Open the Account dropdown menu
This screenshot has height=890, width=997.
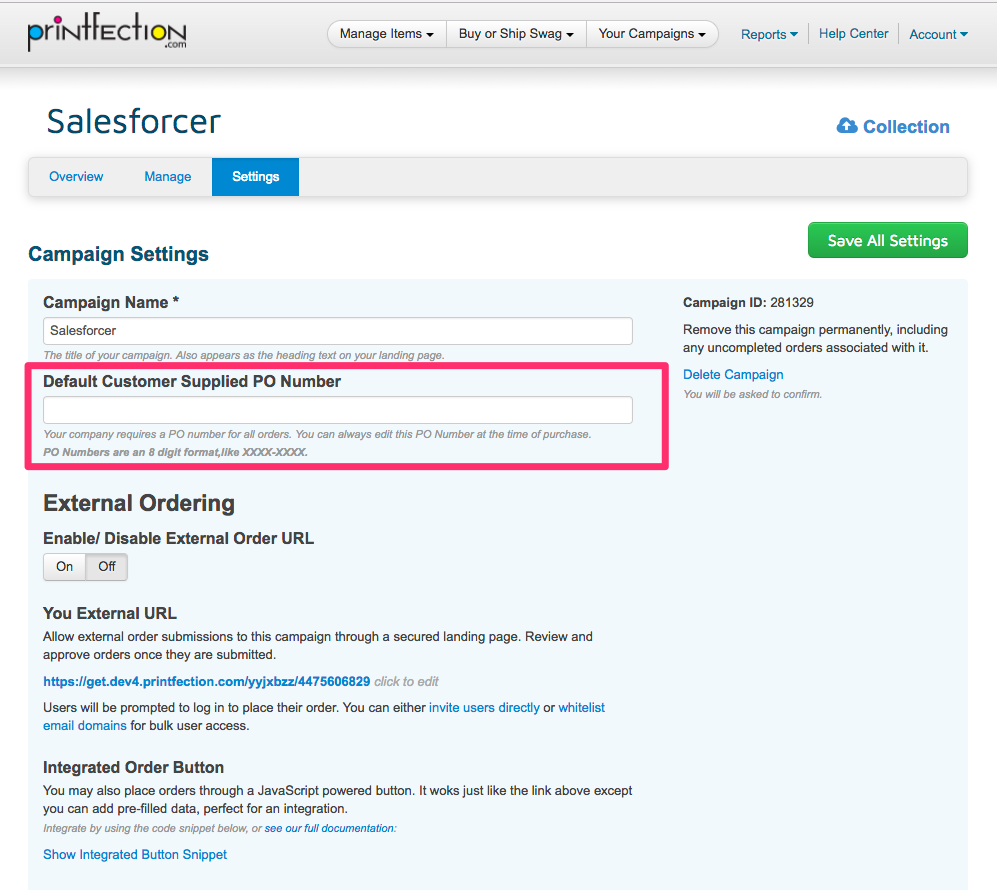(x=938, y=34)
